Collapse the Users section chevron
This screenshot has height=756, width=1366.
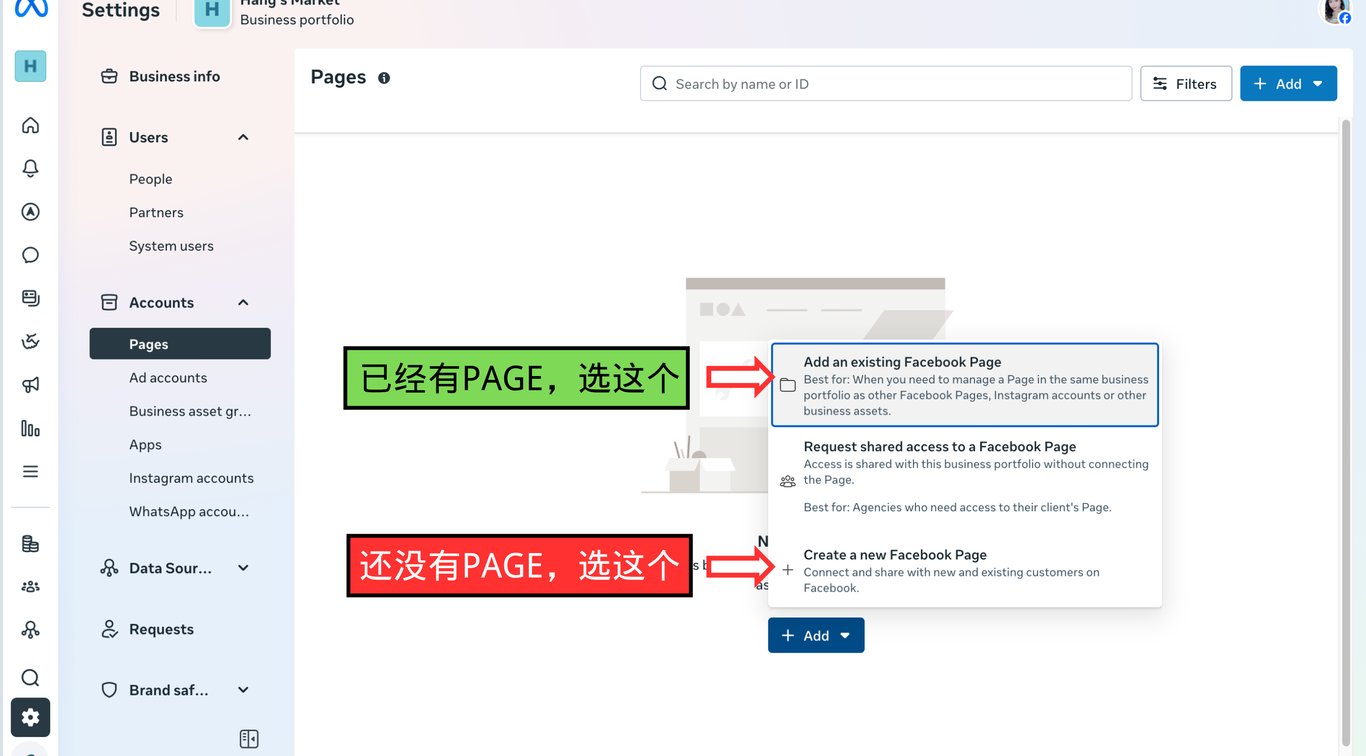pyautogui.click(x=243, y=137)
